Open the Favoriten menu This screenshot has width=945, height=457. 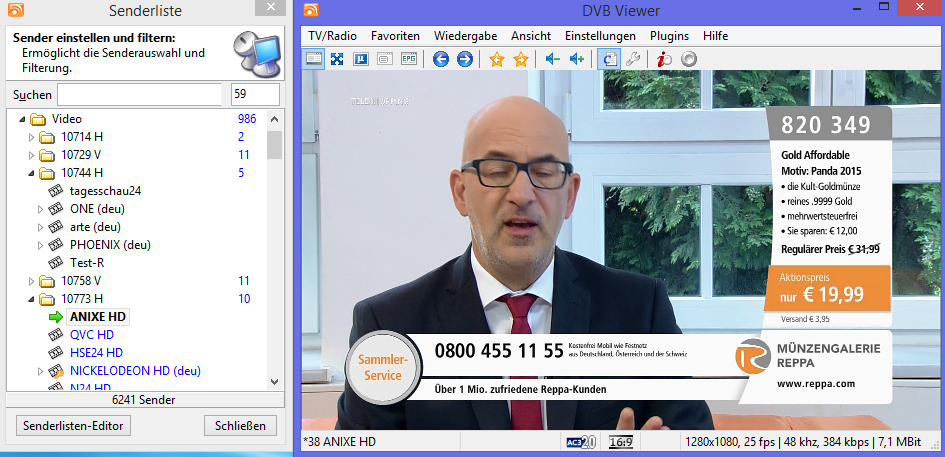pyautogui.click(x=395, y=35)
